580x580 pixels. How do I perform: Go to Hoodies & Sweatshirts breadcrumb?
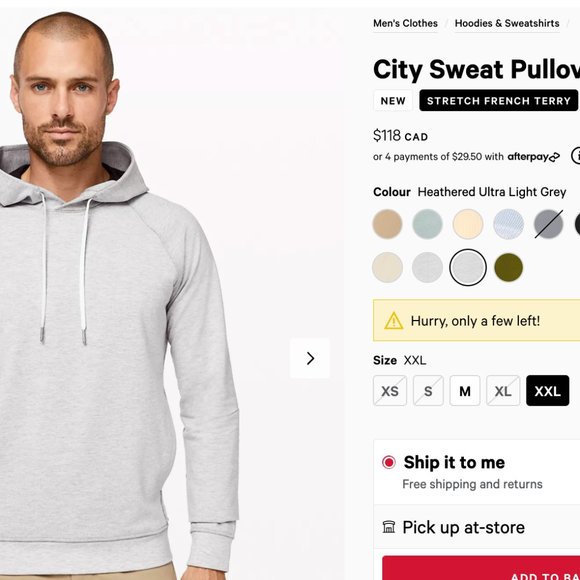coord(507,23)
